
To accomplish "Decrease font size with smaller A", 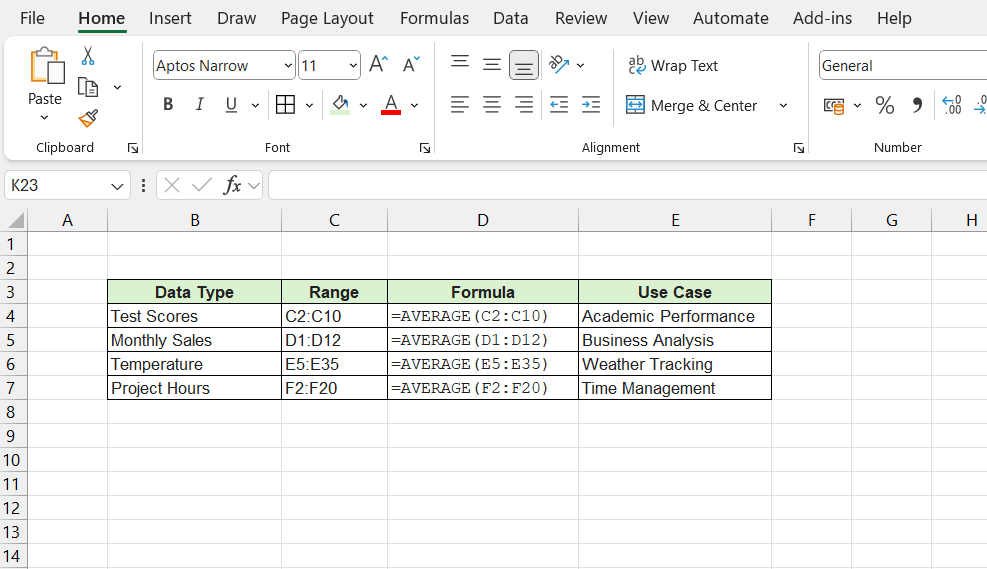I will [x=411, y=65].
